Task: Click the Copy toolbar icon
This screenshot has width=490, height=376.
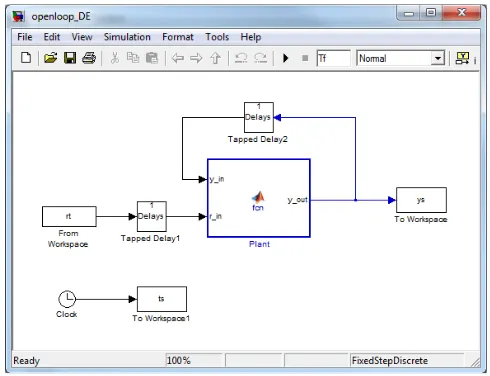Action: point(133,58)
